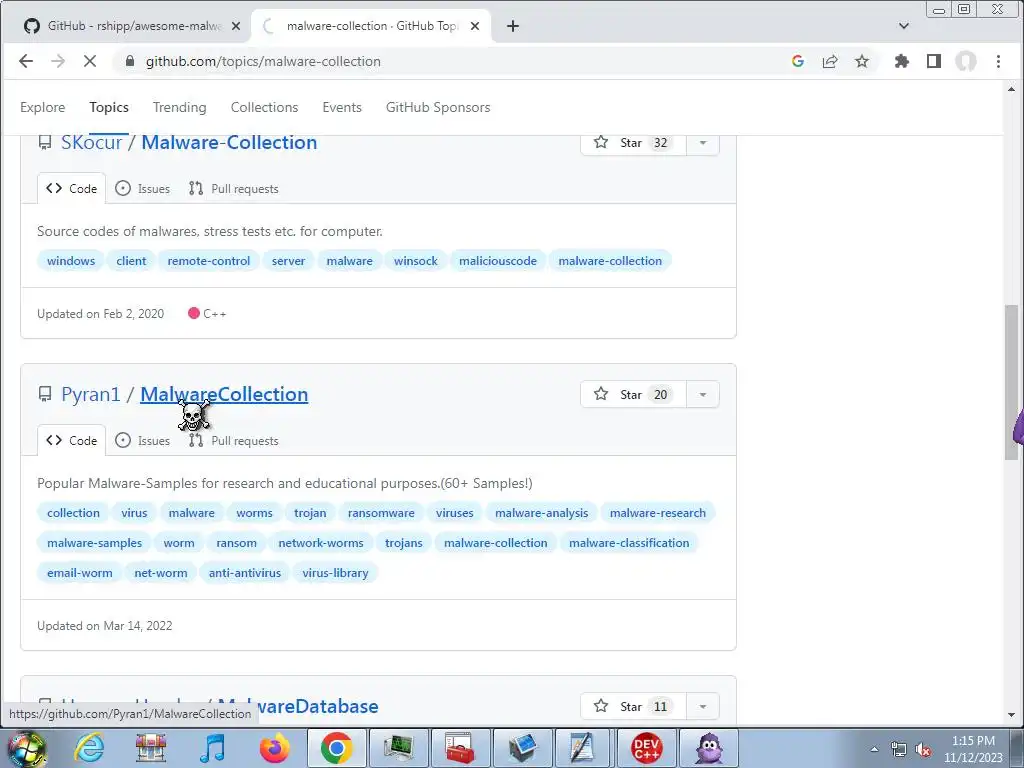
Task: Expand the star list dropdown for SKocur repo
Action: (703, 142)
